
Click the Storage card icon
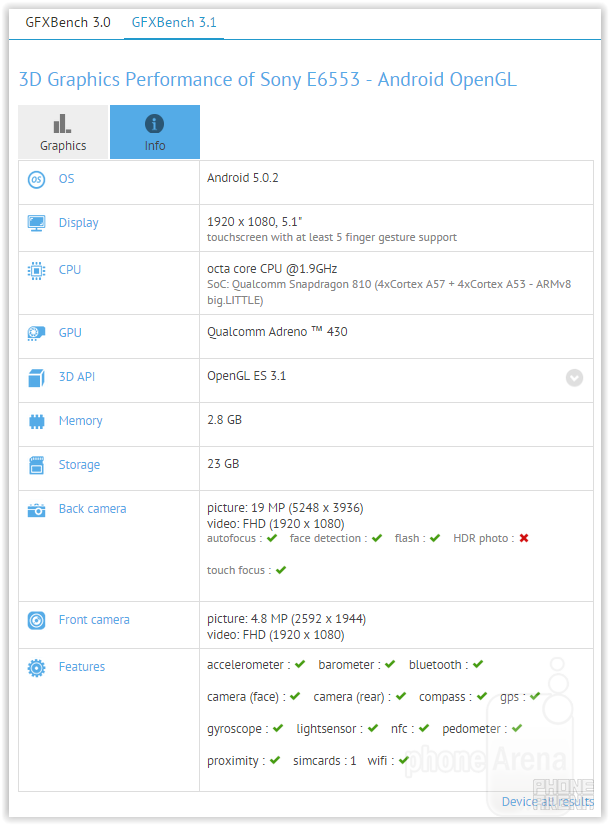(36, 465)
